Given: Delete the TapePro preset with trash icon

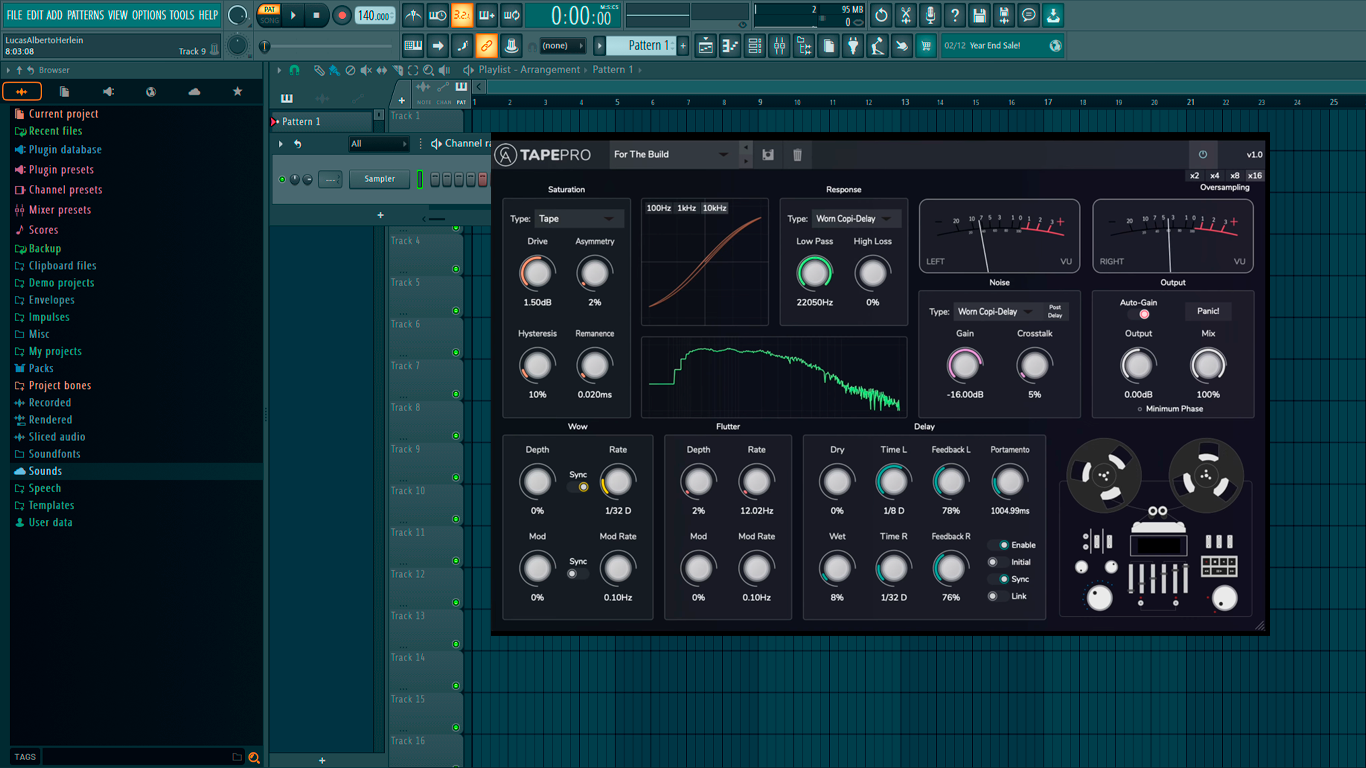Looking at the screenshot, I should pyautogui.click(x=797, y=155).
